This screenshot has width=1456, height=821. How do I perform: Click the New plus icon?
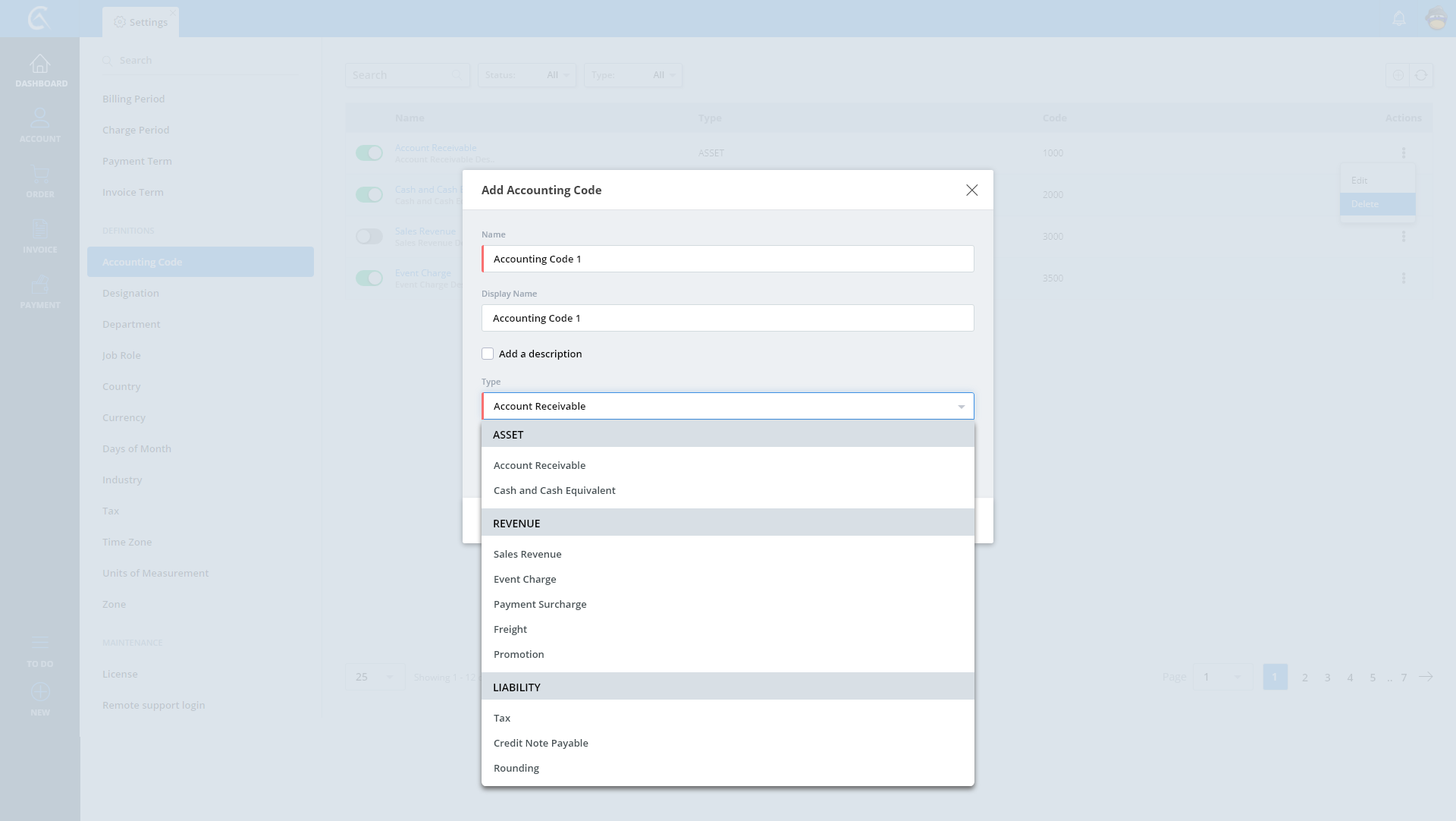click(40, 693)
